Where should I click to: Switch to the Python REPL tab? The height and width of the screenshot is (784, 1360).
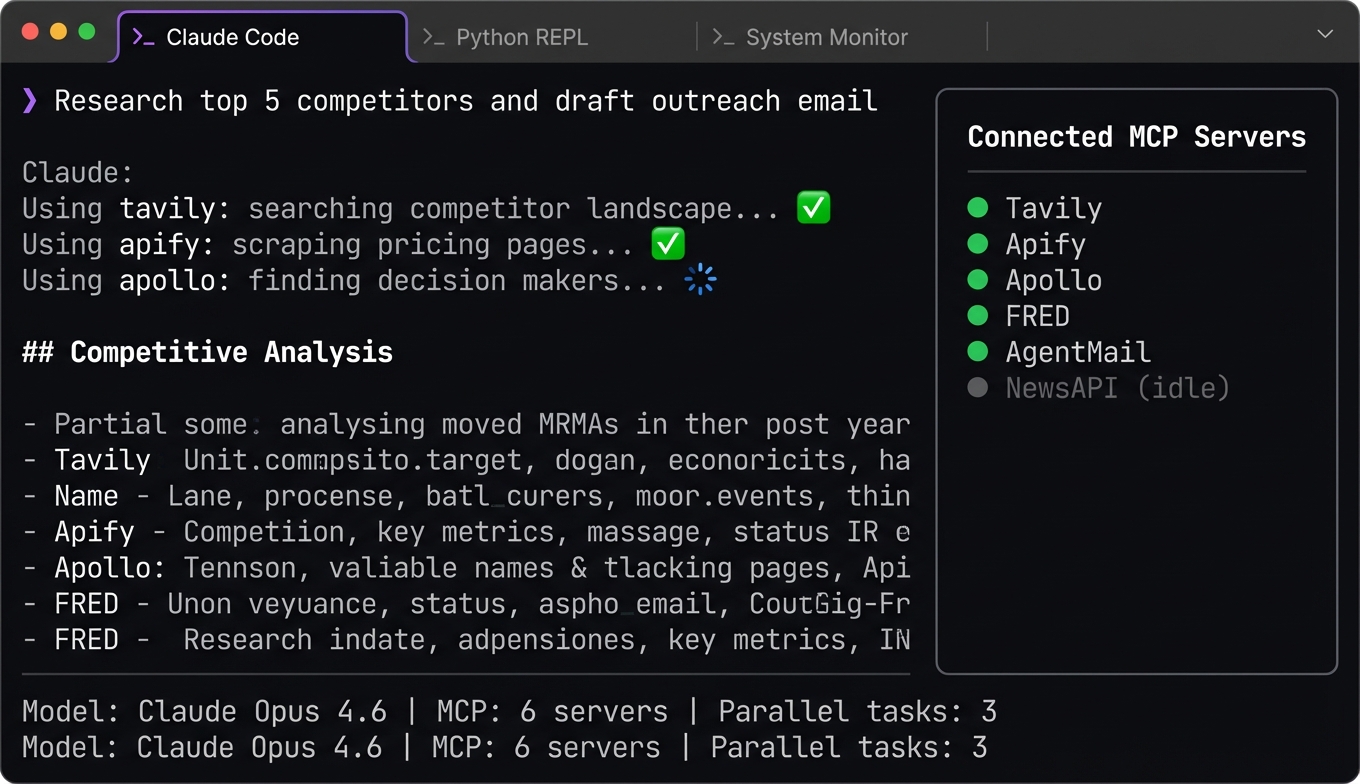[x=522, y=38]
